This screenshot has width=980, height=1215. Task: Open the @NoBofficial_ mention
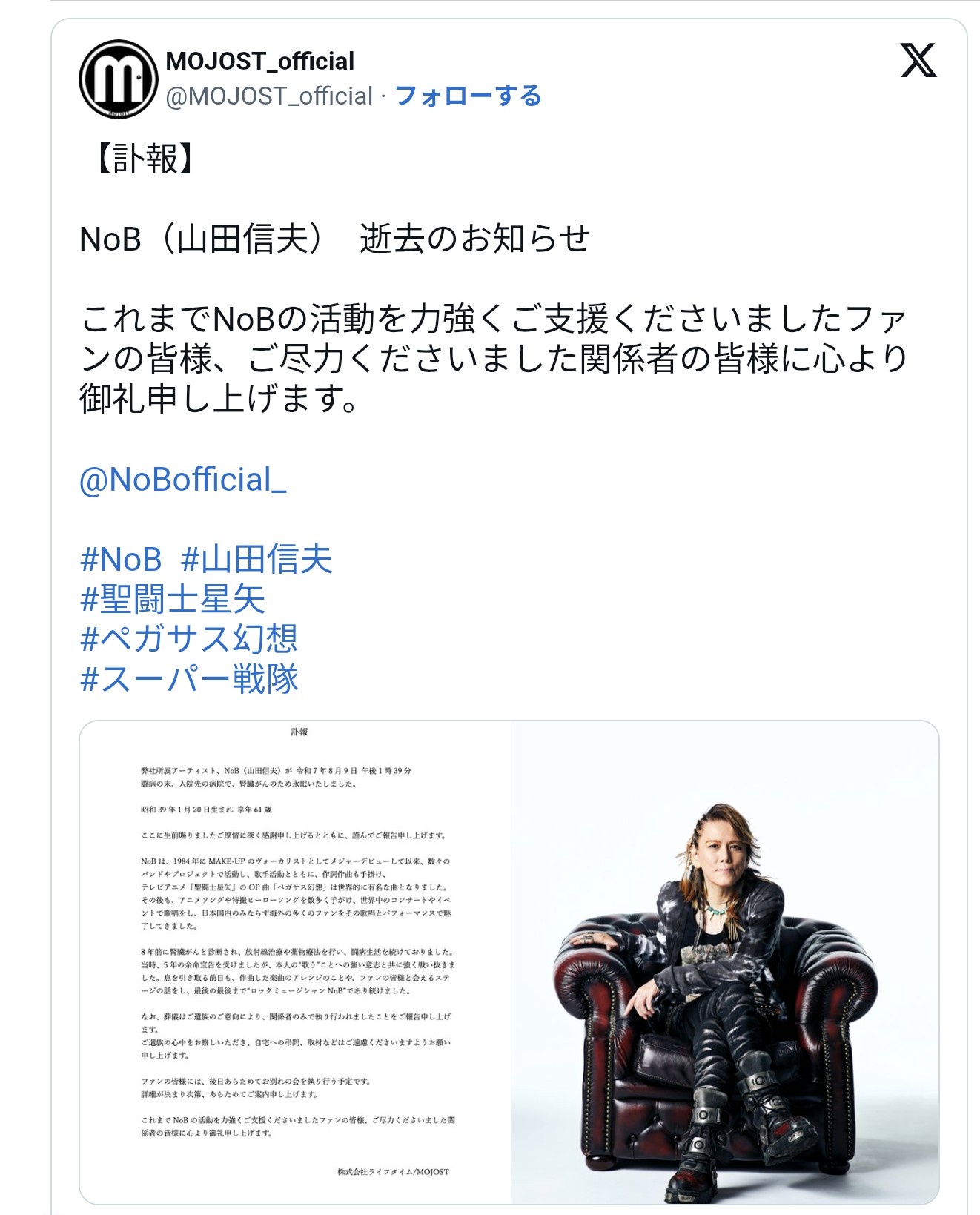(x=182, y=480)
